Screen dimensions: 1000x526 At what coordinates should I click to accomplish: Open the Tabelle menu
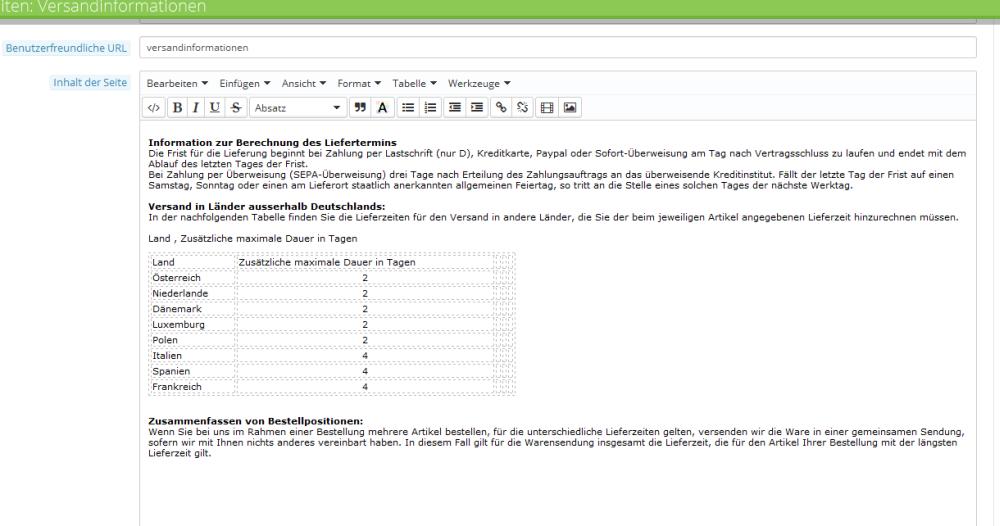414,84
